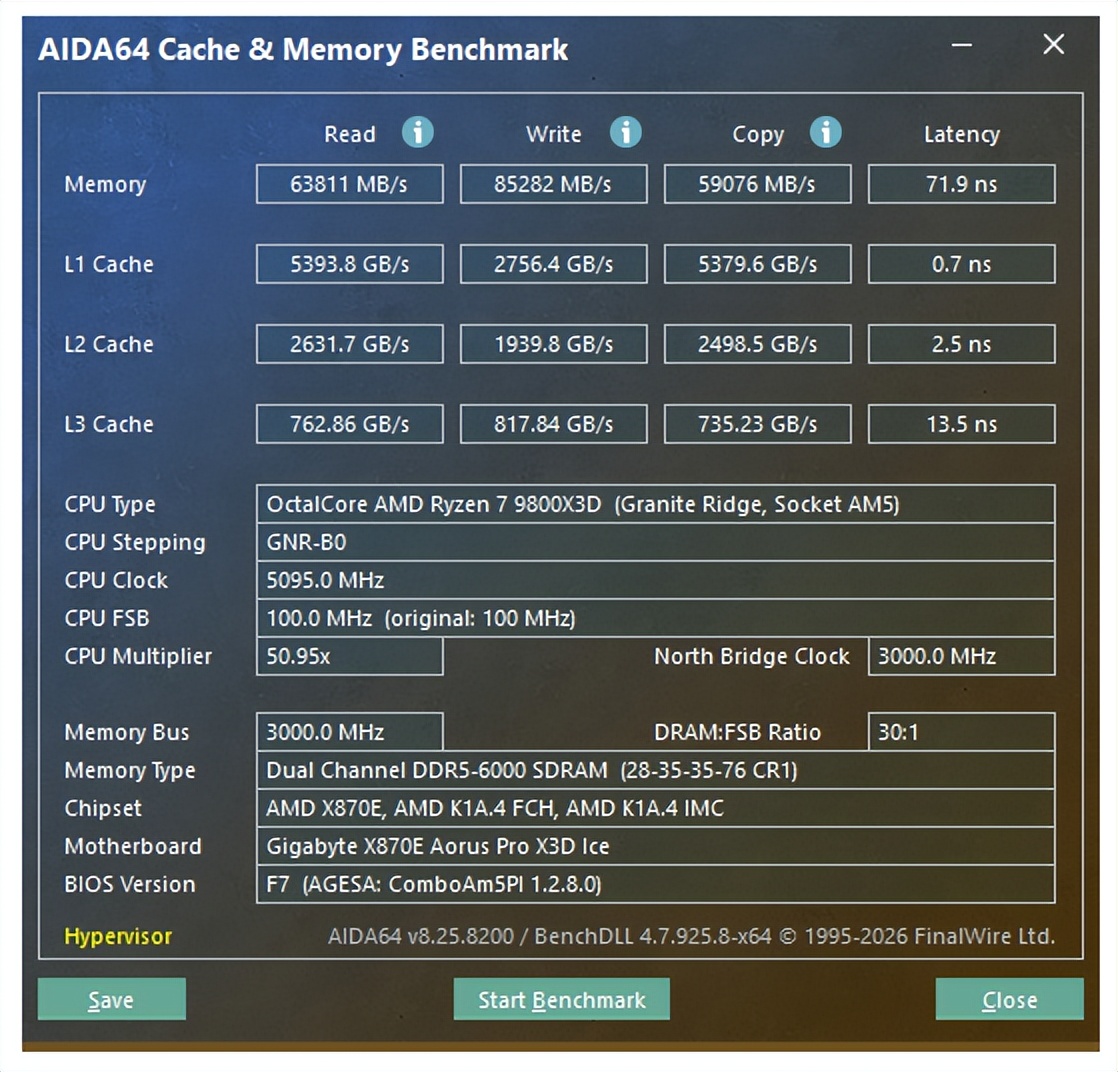Click Start Benchmark button
Screen dimensions: 1118x1072
[561, 999]
